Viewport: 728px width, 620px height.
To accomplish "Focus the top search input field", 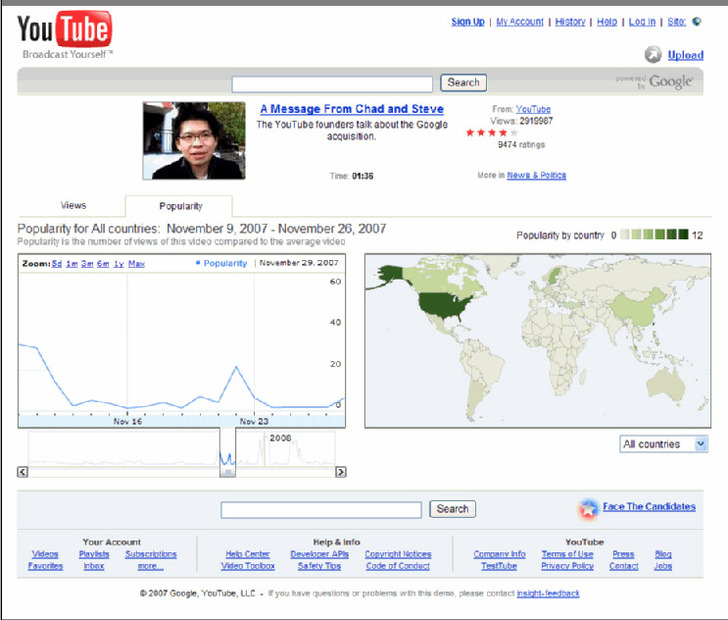I will [x=332, y=84].
